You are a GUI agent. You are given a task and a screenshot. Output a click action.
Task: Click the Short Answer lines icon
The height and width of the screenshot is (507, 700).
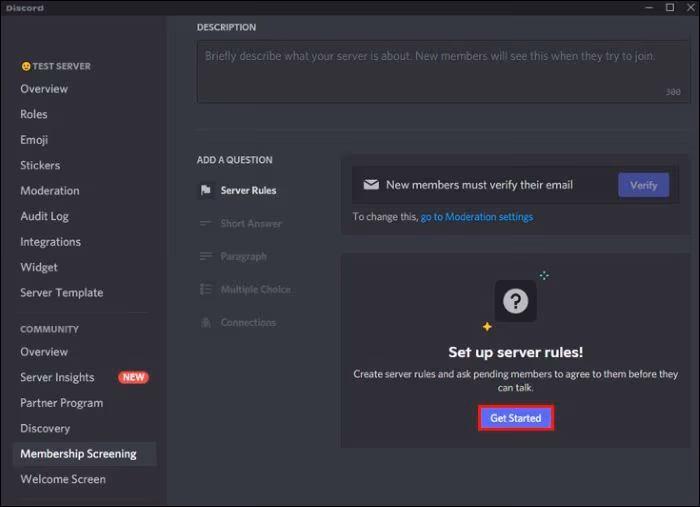205,224
